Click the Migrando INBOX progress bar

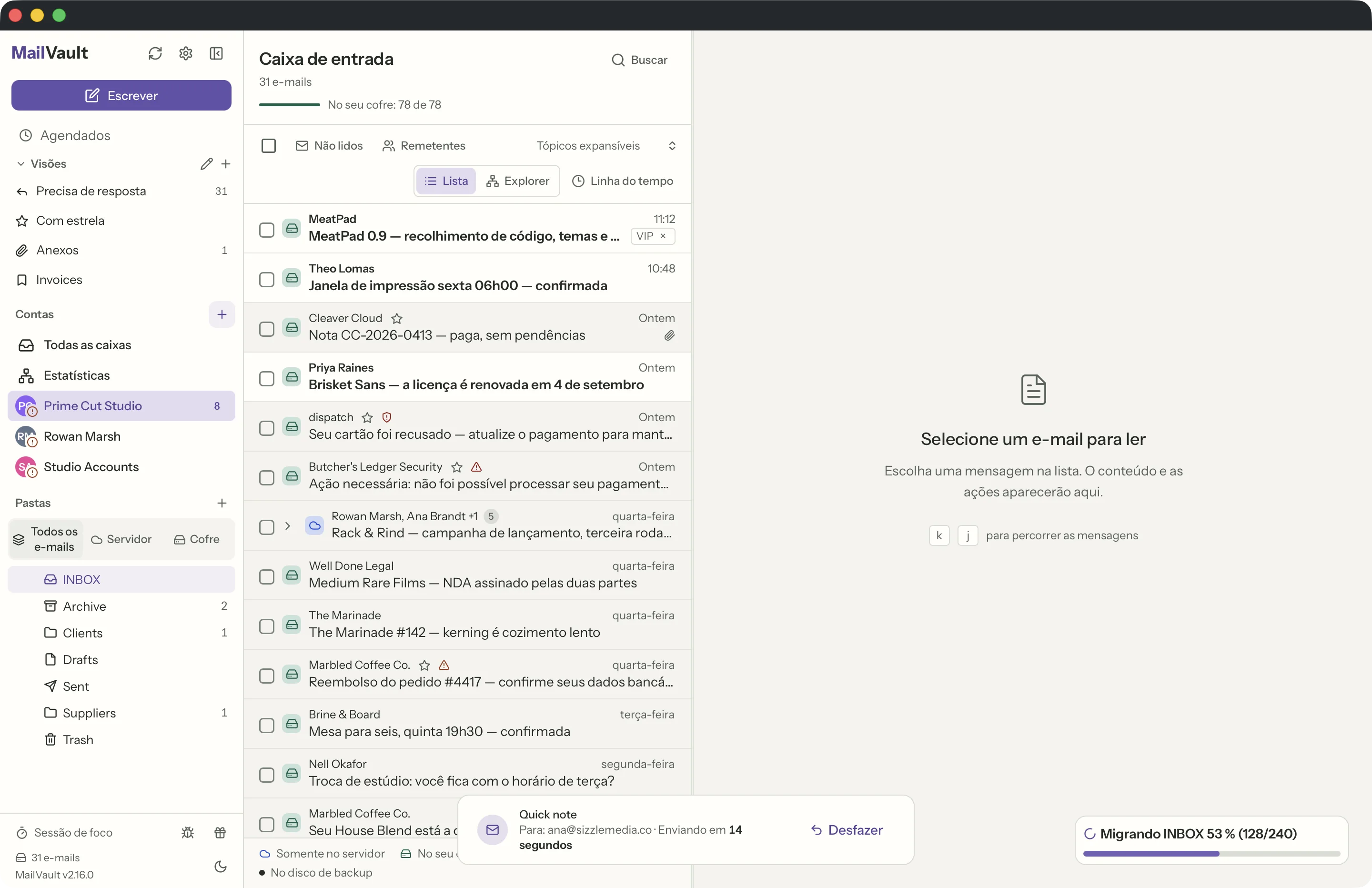(1211, 853)
